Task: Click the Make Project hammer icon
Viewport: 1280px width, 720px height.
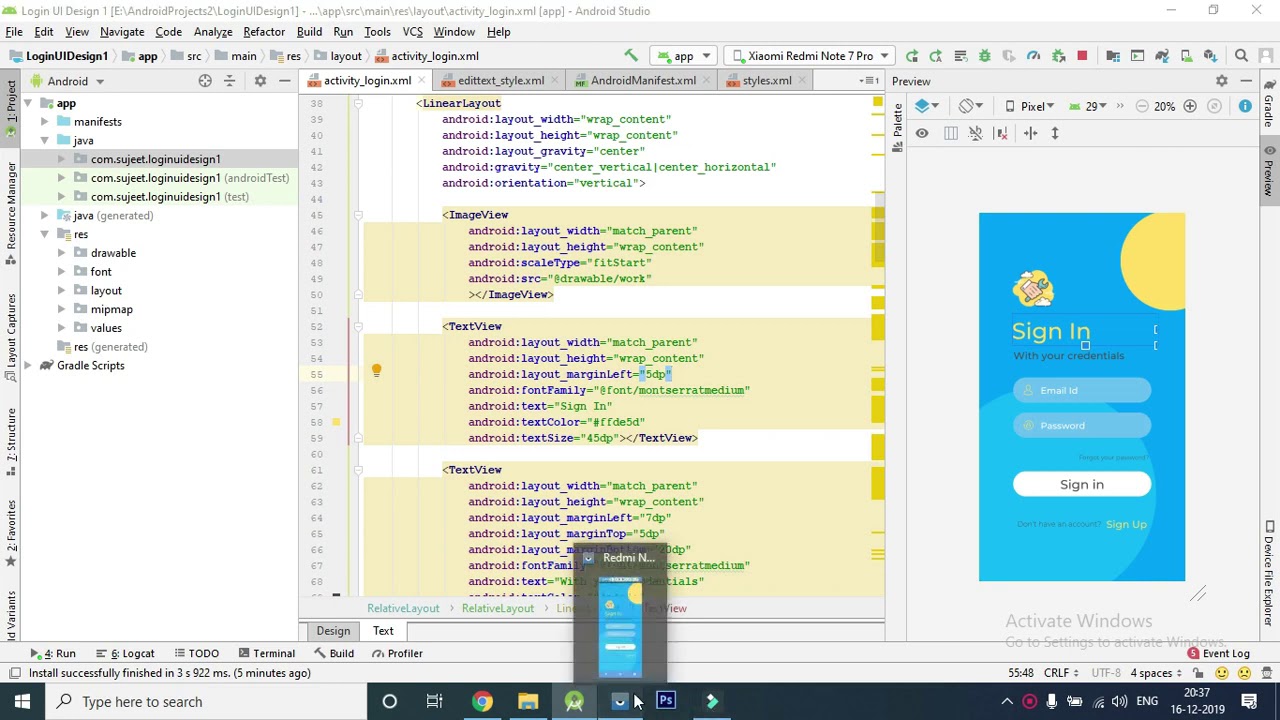Action: (x=631, y=56)
